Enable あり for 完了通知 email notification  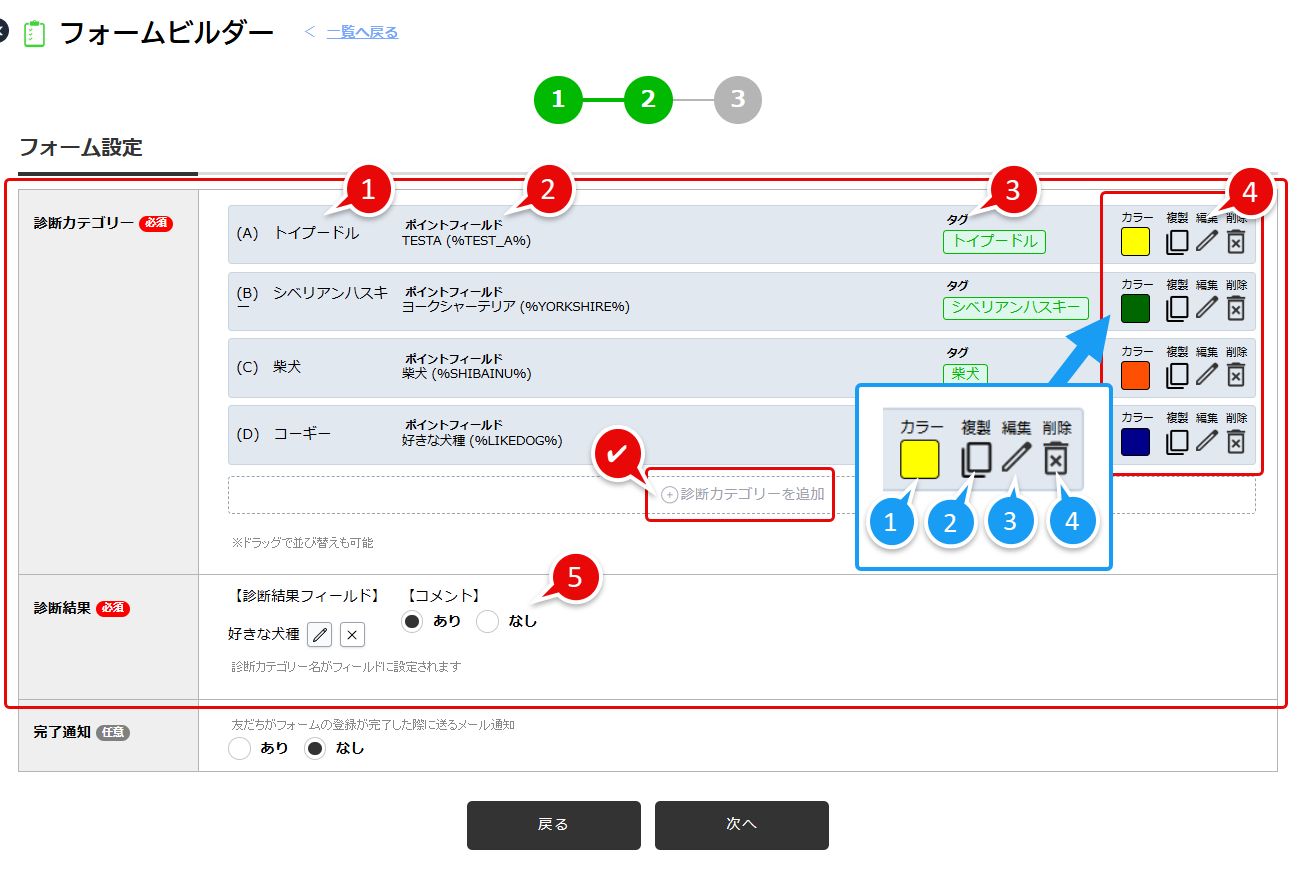point(238,747)
